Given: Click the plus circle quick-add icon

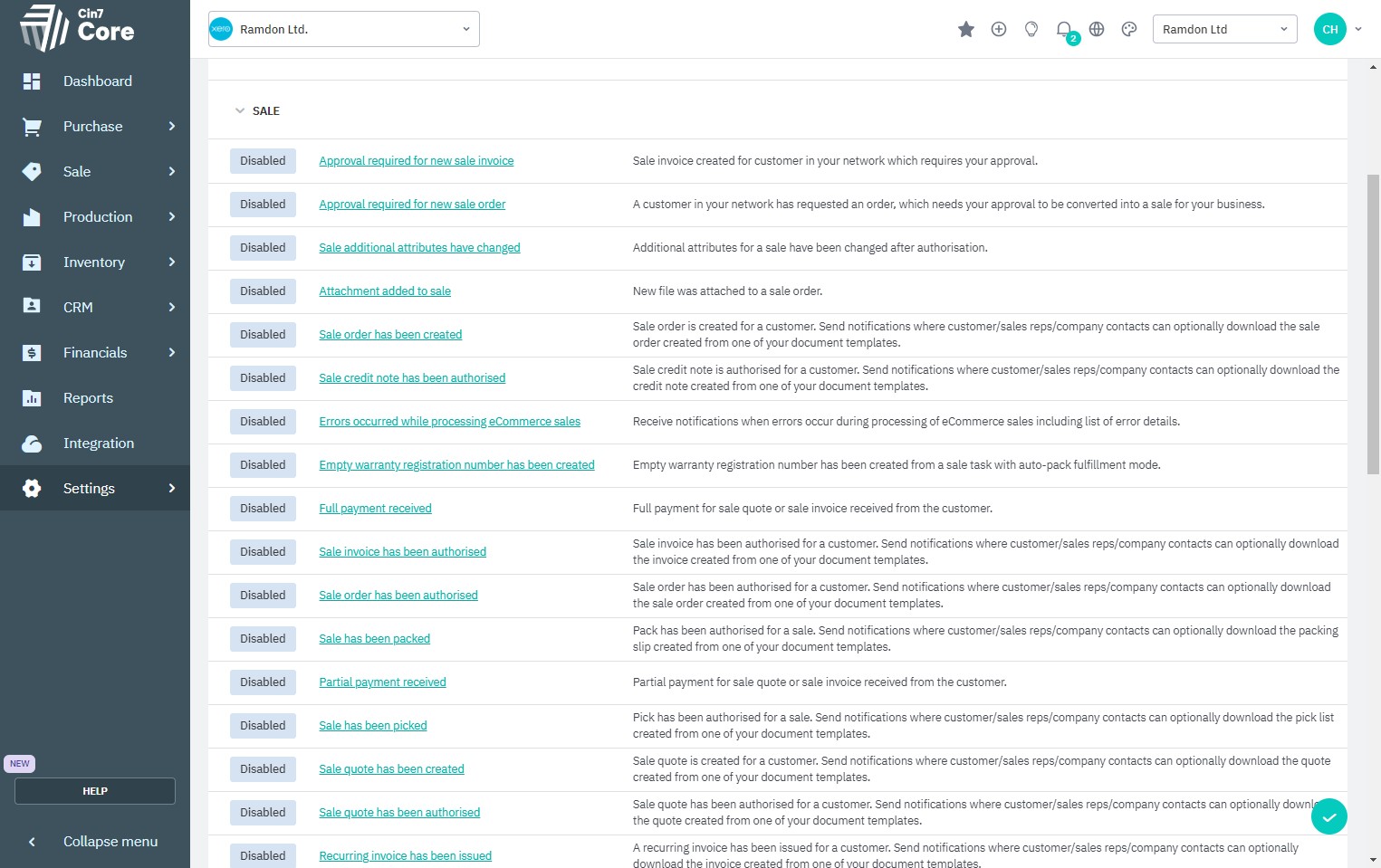Looking at the screenshot, I should (x=999, y=29).
